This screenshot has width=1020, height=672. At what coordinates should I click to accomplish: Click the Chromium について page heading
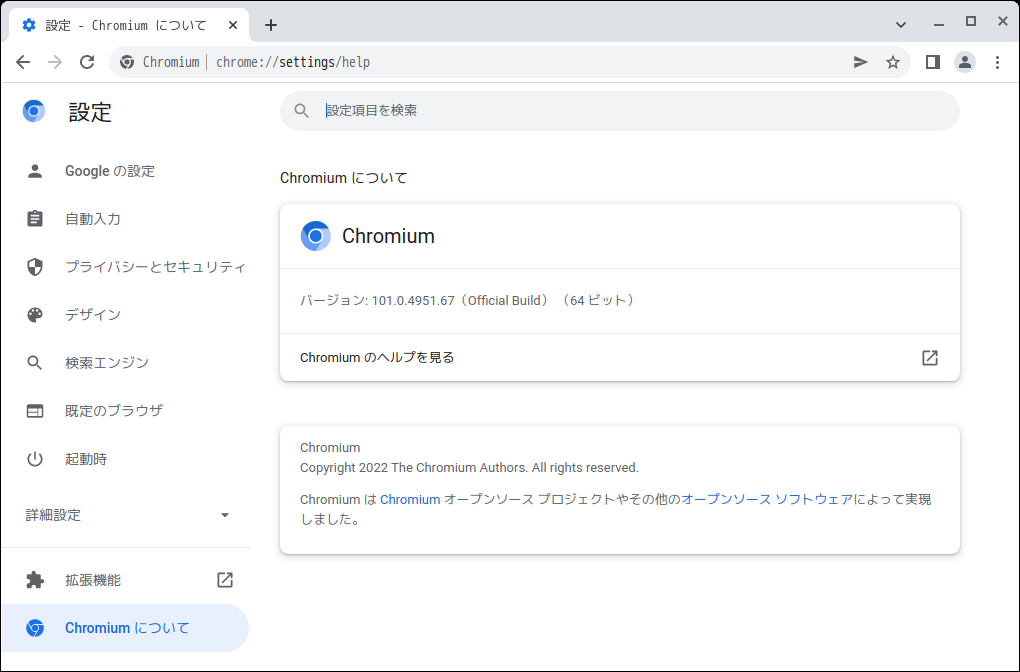(x=343, y=178)
